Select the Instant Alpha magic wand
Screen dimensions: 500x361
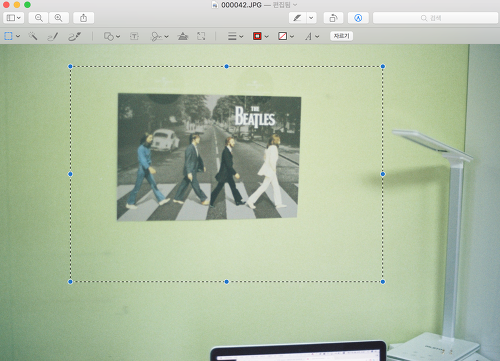pos(33,36)
